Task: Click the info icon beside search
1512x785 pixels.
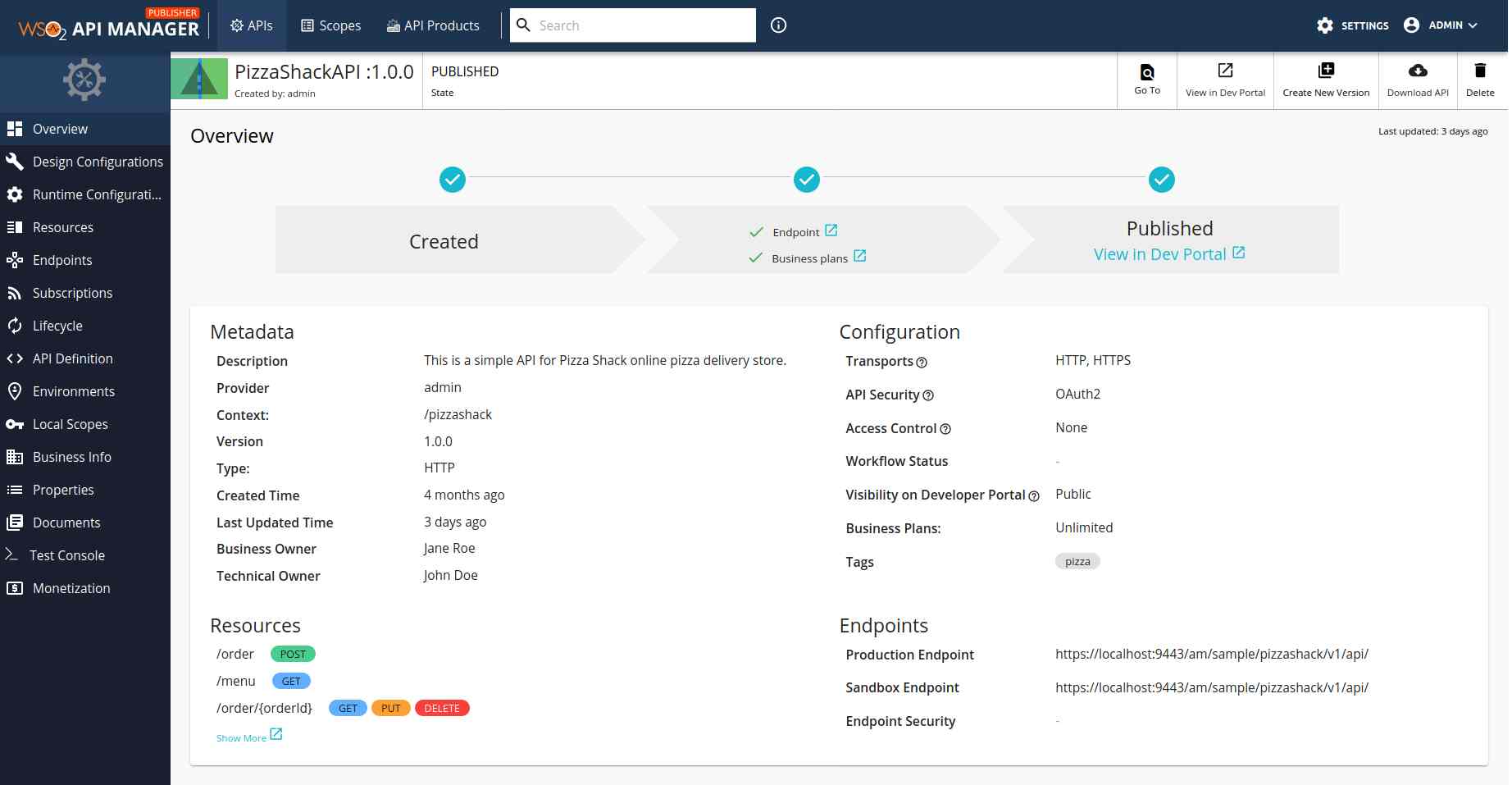Action: [779, 25]
